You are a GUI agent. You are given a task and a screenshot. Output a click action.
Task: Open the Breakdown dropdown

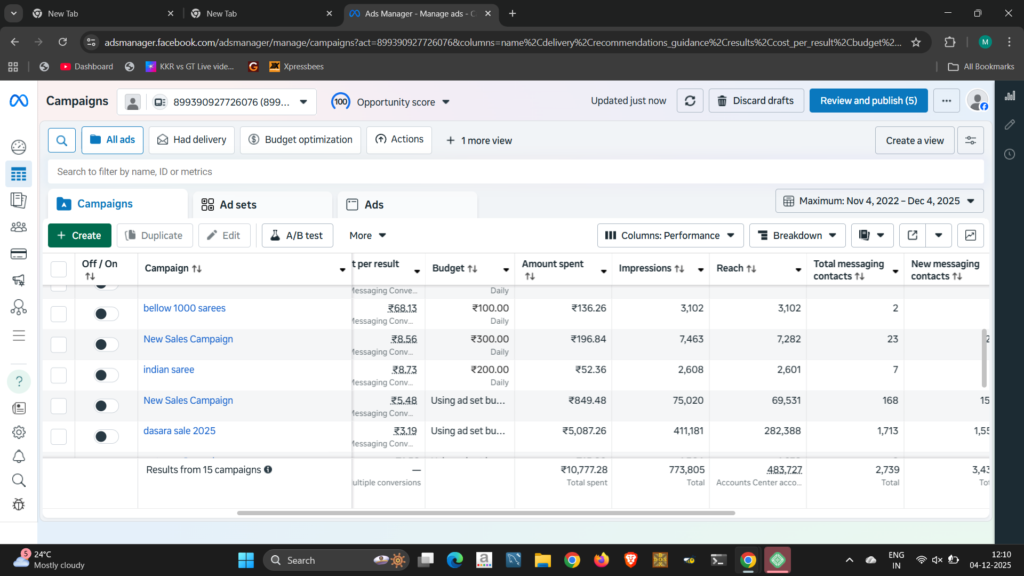point(796,236)
